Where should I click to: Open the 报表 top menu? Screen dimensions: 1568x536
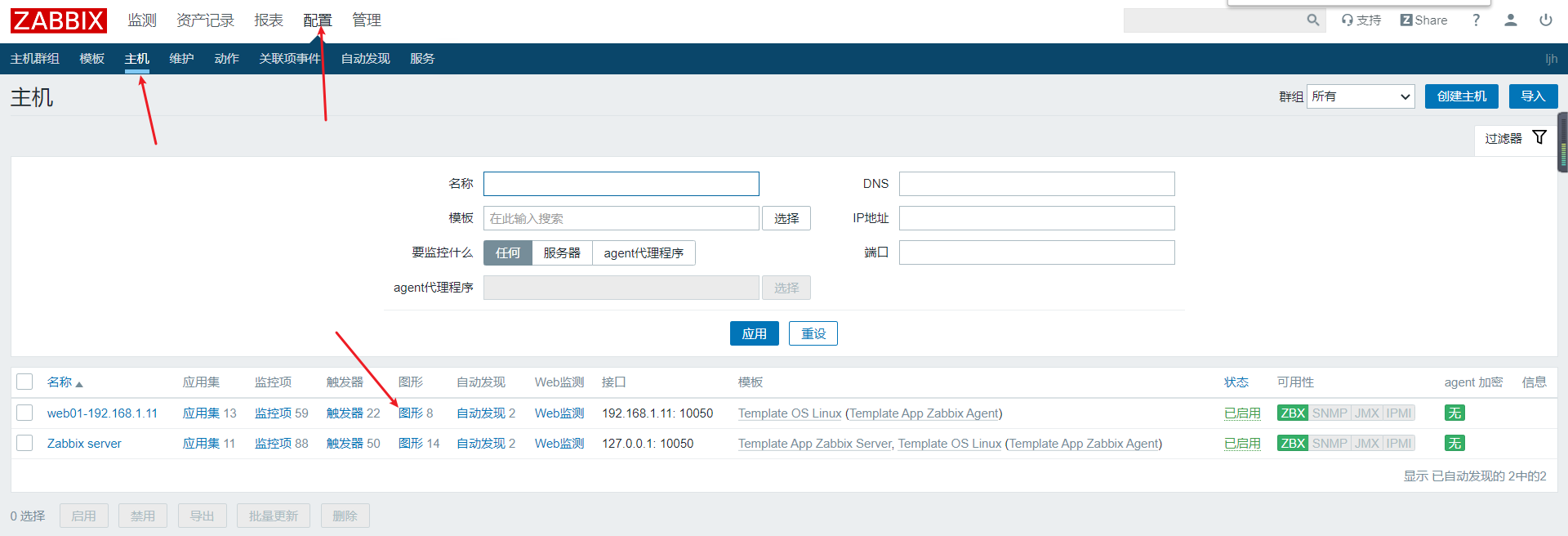click(x=269, y=20)
